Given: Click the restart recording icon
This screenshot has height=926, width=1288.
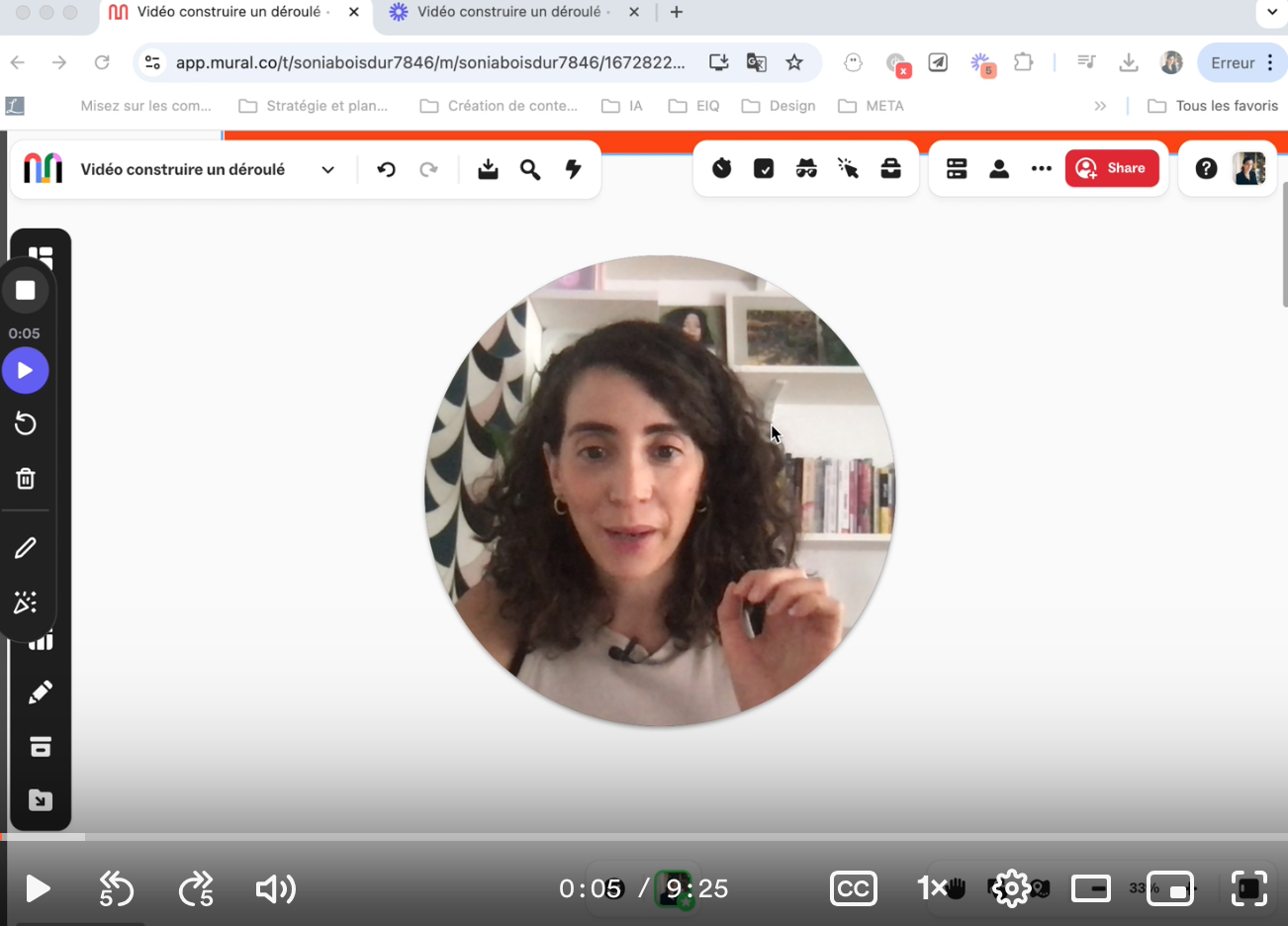Looking at the screenshot, I should click(x=26, y=424).
